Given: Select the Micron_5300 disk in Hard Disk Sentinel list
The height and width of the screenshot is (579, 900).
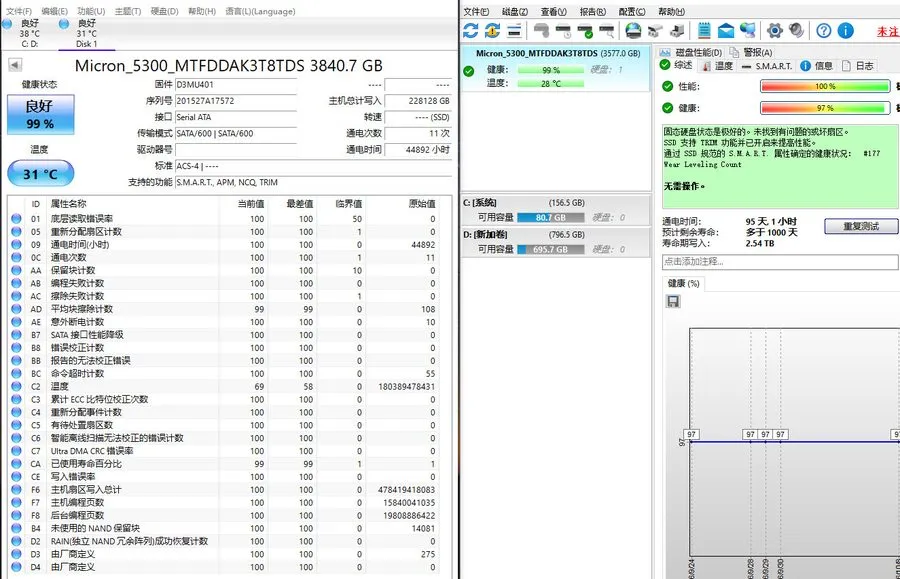Looking at the screenshot, I should 556,68.
